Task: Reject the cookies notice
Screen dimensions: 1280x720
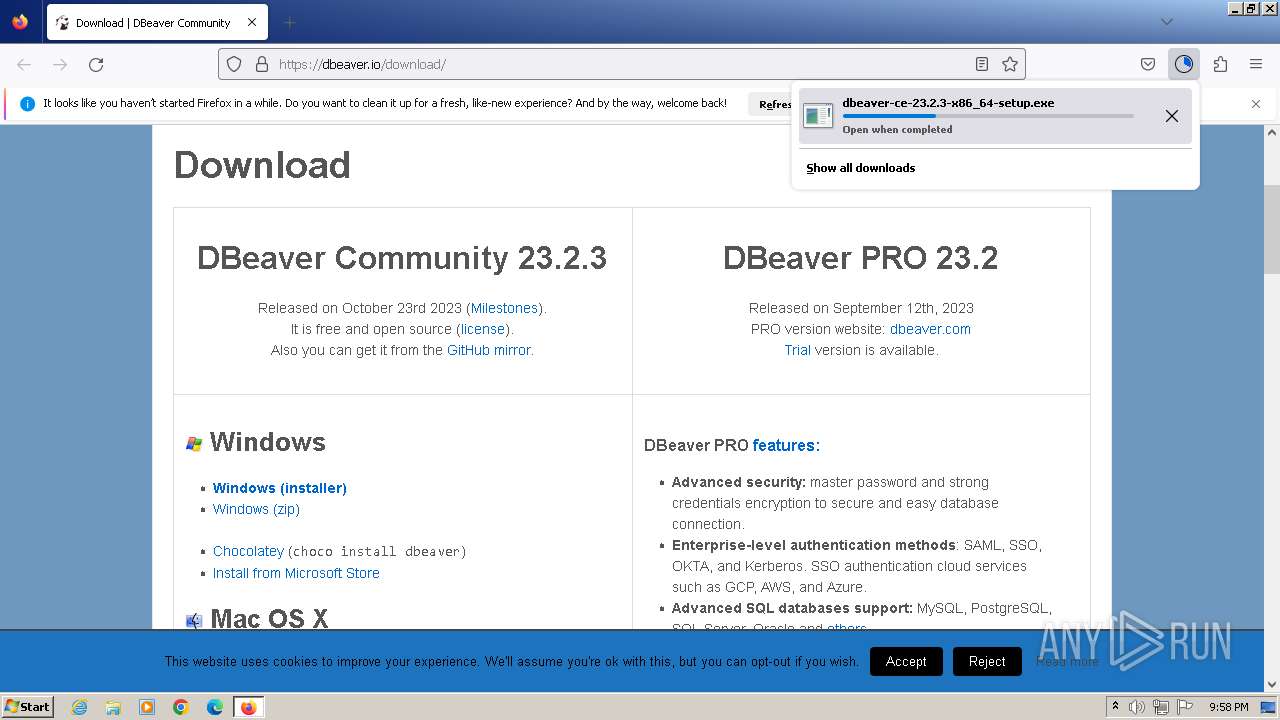Action: coord(987,661)
